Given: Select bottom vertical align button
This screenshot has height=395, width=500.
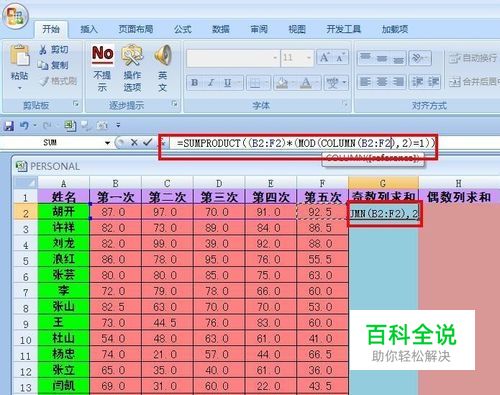Looking at the screenshot, I should point(398,58).
